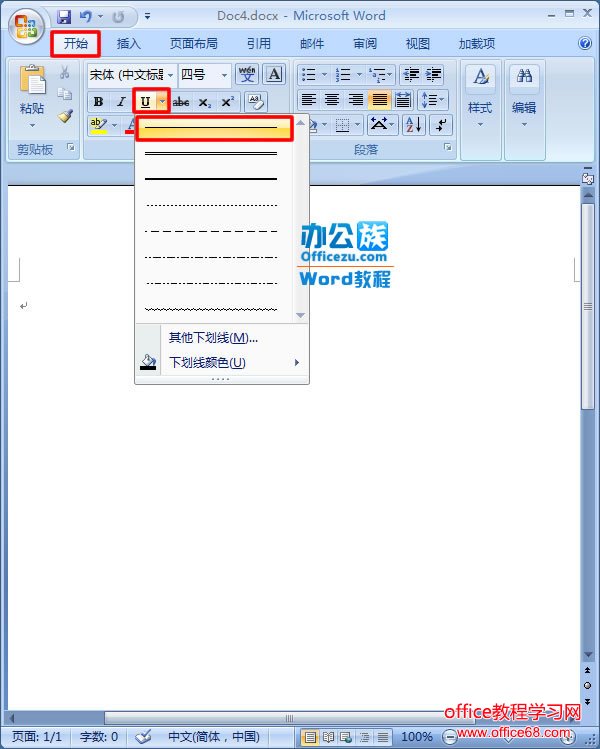600x749 pixels.
Task: Open clipboard group dialog launcher
Action: (x=71, y=147)
